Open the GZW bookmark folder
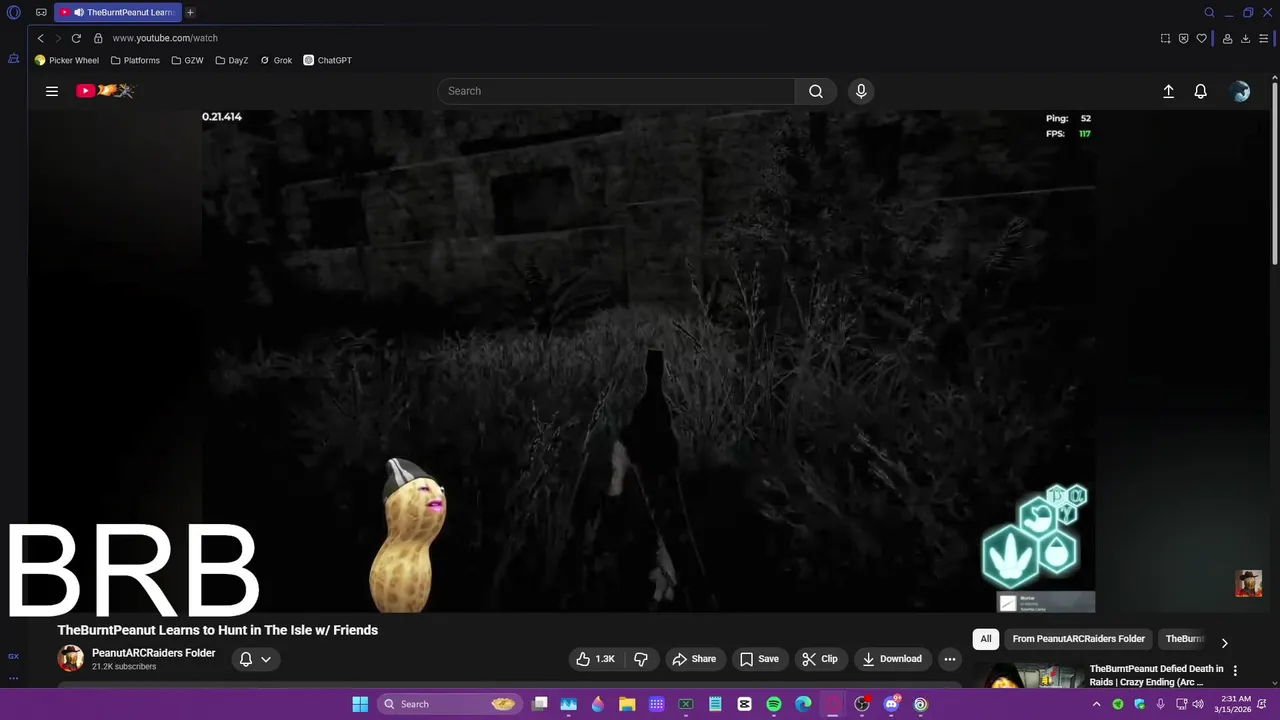Image resolution: width=1280 pixels, height=720 pixels. click(x=187, y=60)
